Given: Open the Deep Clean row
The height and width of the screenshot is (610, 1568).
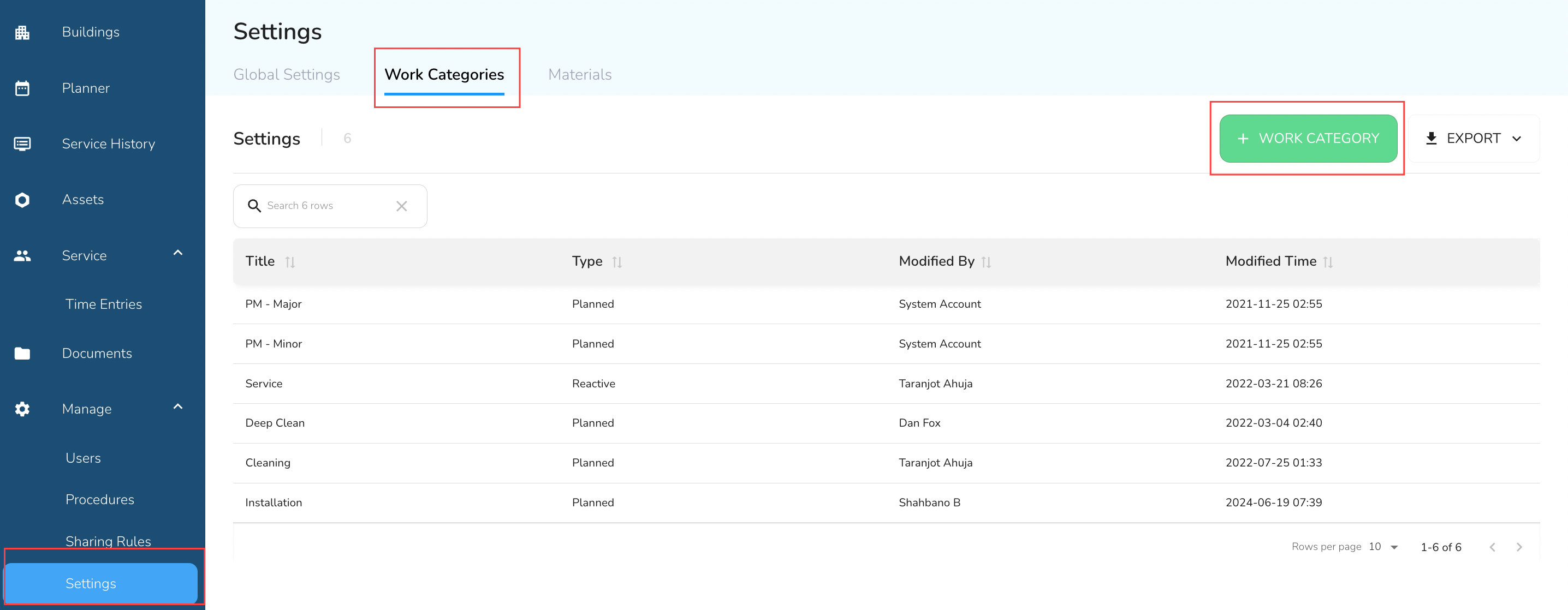Looking at the screenshot, I should click(886, 423).
